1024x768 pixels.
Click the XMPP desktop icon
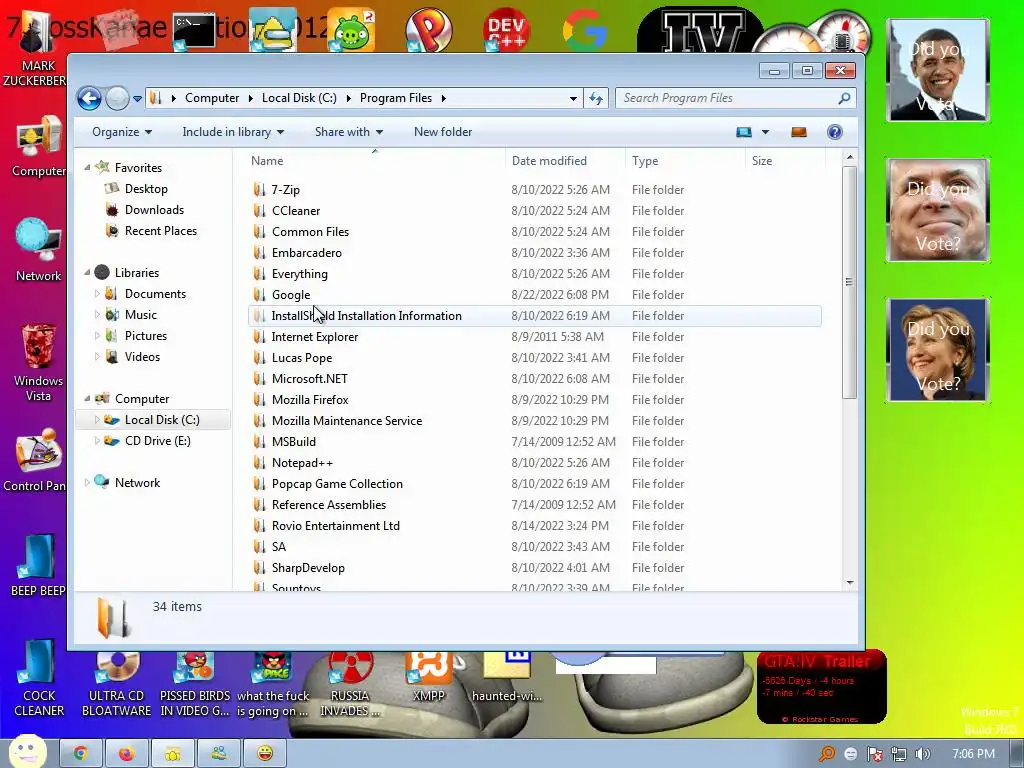click(428, 678)
